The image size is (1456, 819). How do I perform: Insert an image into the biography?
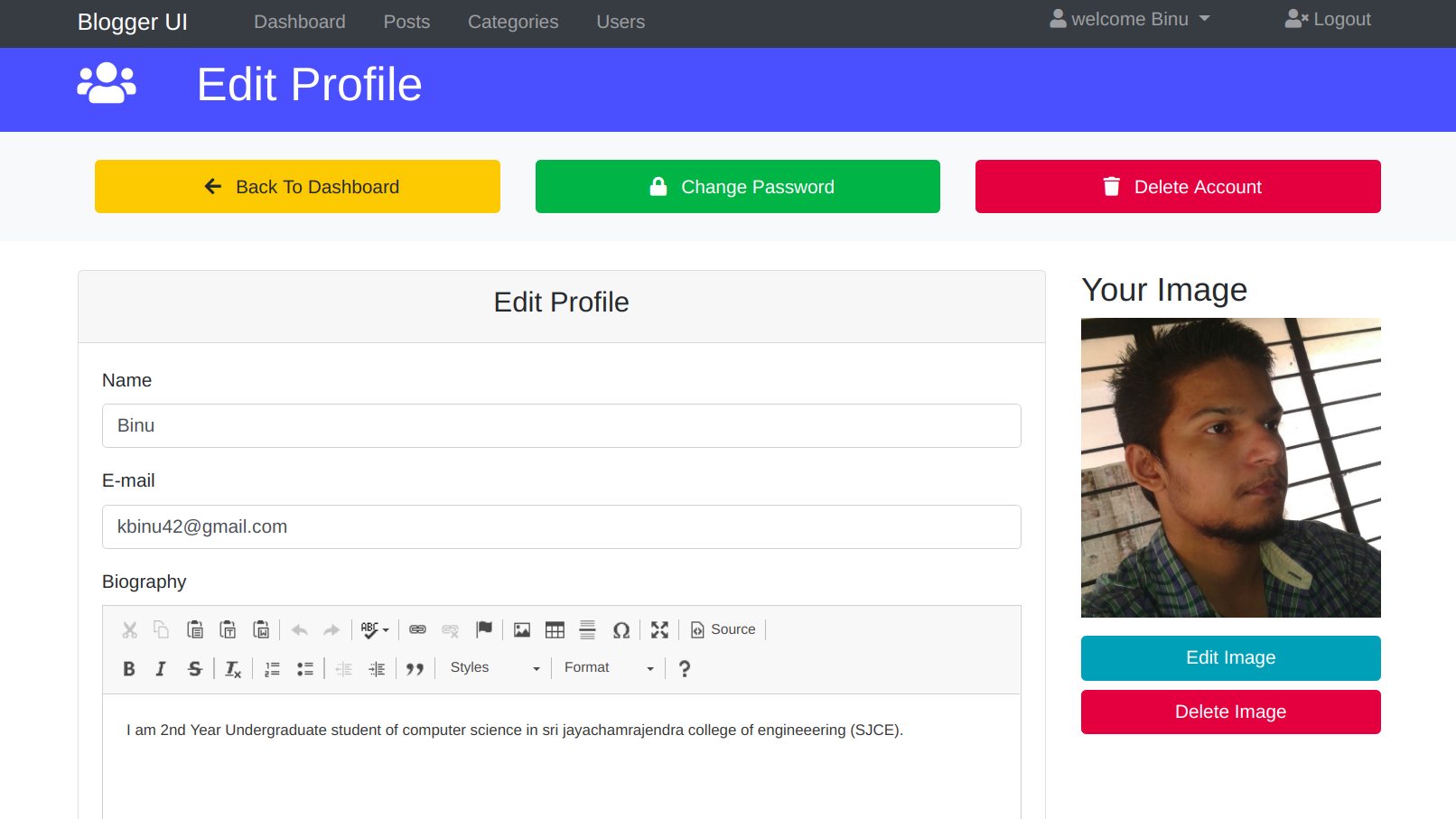[x=522, y=629]
